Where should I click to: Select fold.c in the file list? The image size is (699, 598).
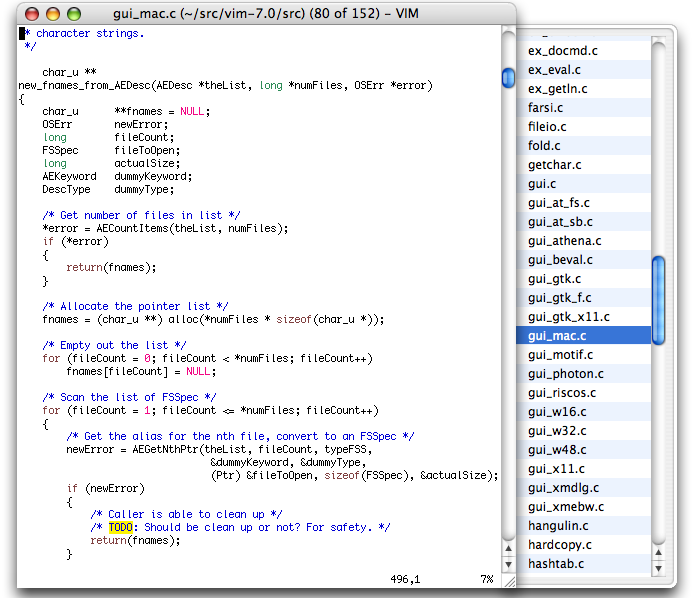coord(583,146)
